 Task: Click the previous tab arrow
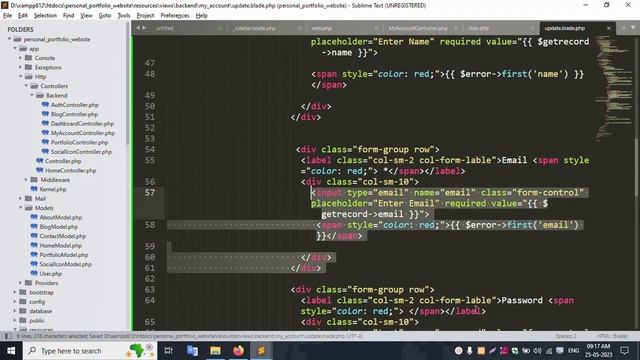coord(138,28)
